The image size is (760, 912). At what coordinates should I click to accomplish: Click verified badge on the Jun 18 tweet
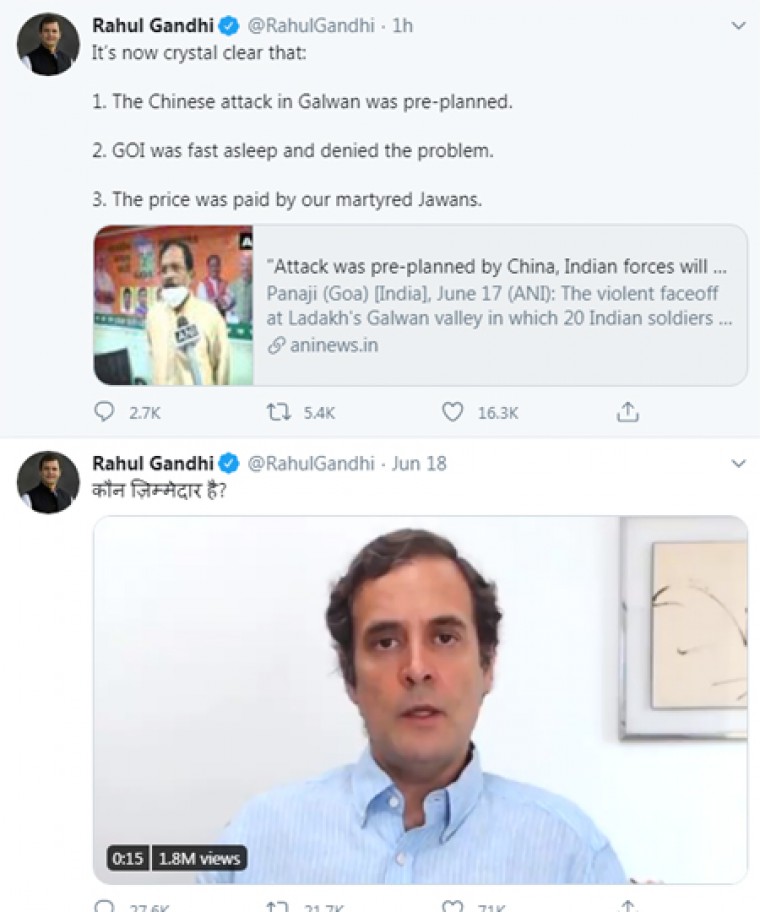click(x=230, y=463)
